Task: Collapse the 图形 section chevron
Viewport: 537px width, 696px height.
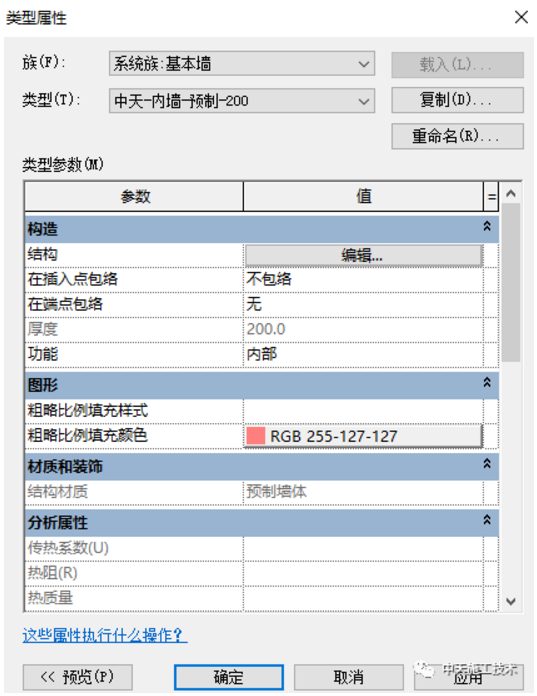Action: 487,383
